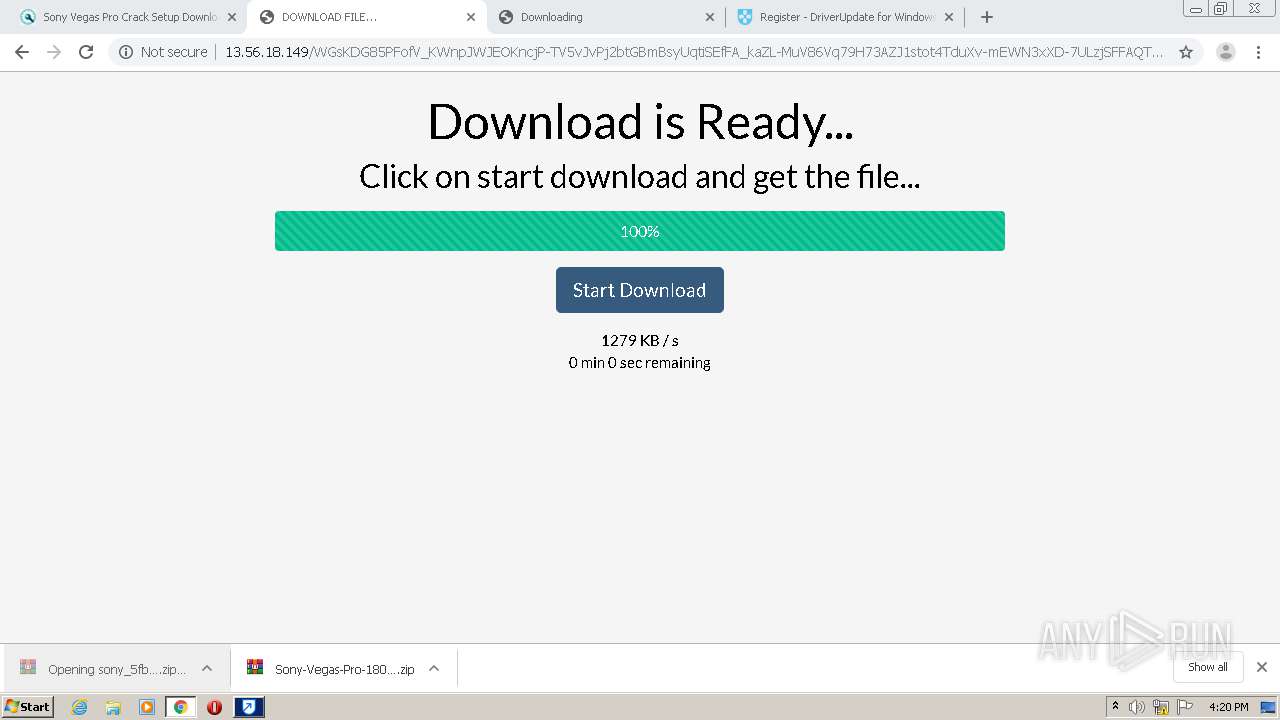
Task: Open the network tray icon
Action: coord(1161,707)
